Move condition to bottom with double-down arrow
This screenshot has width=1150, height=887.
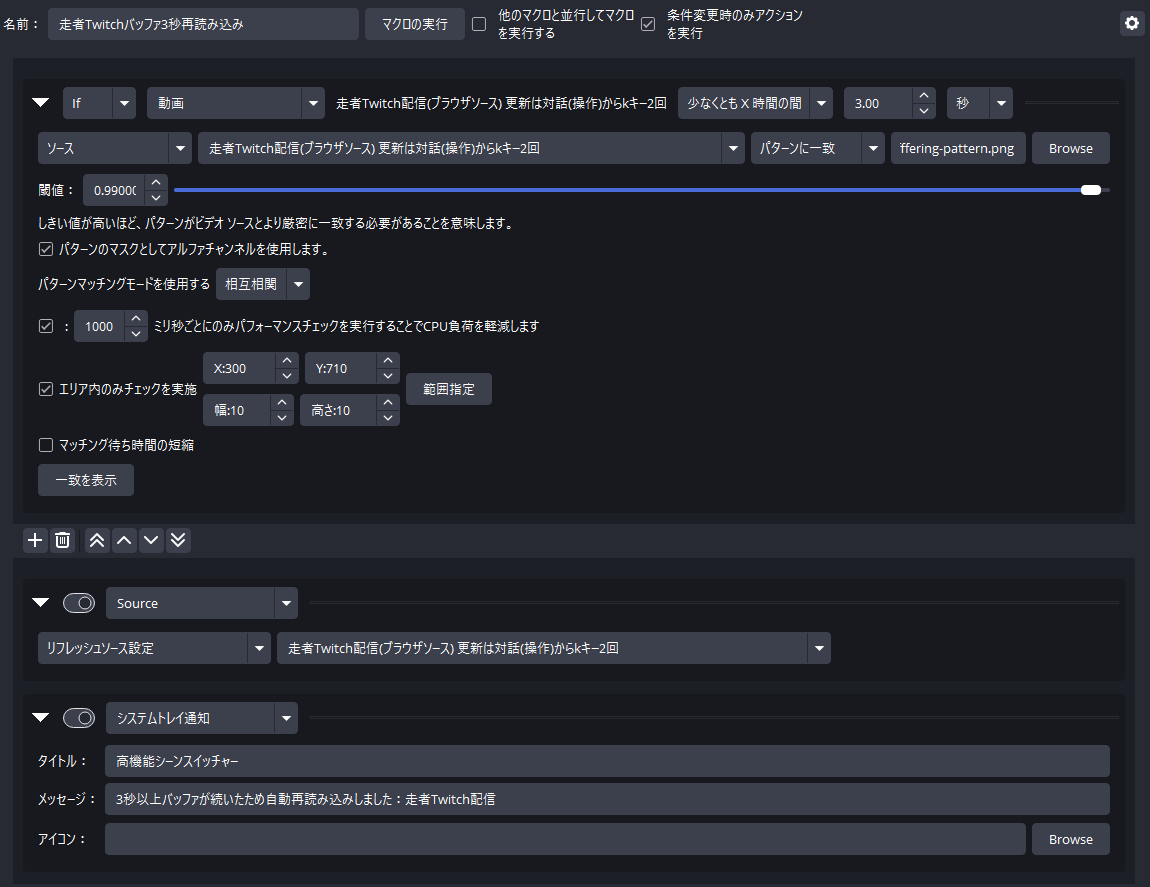[178, 540]
